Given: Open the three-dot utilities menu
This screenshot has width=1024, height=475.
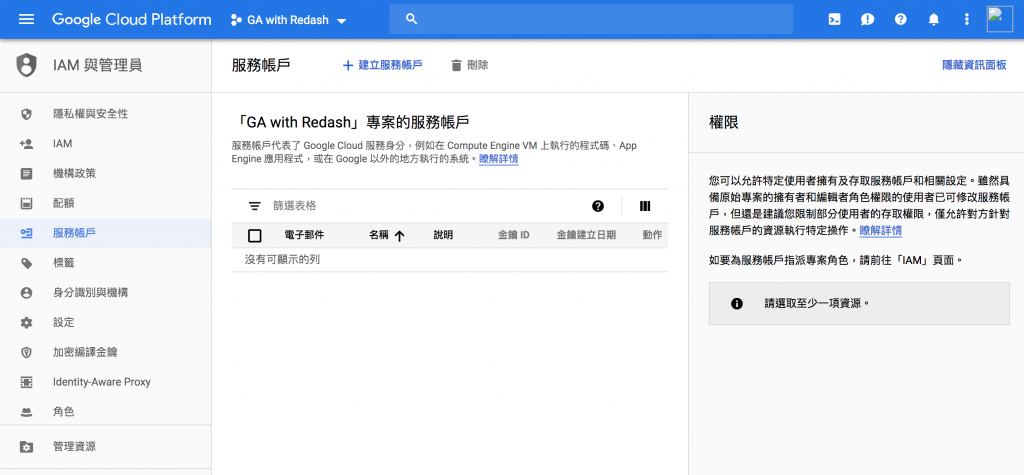Looking at the screenshot, I should 967,19.
